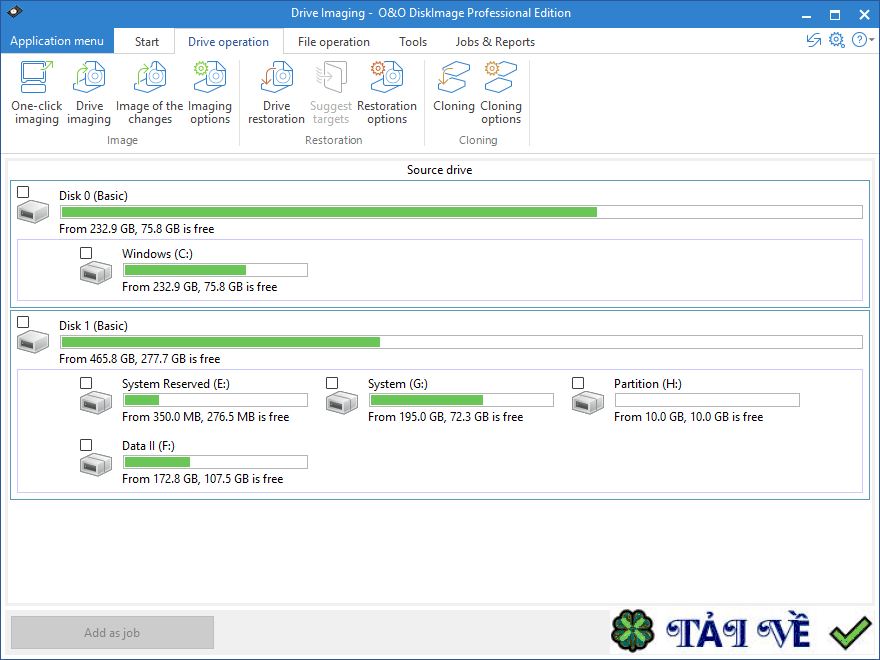
Task: Click 'From 465.8 GB, 277.7 GB is free' text
Action: pos(140,359)
